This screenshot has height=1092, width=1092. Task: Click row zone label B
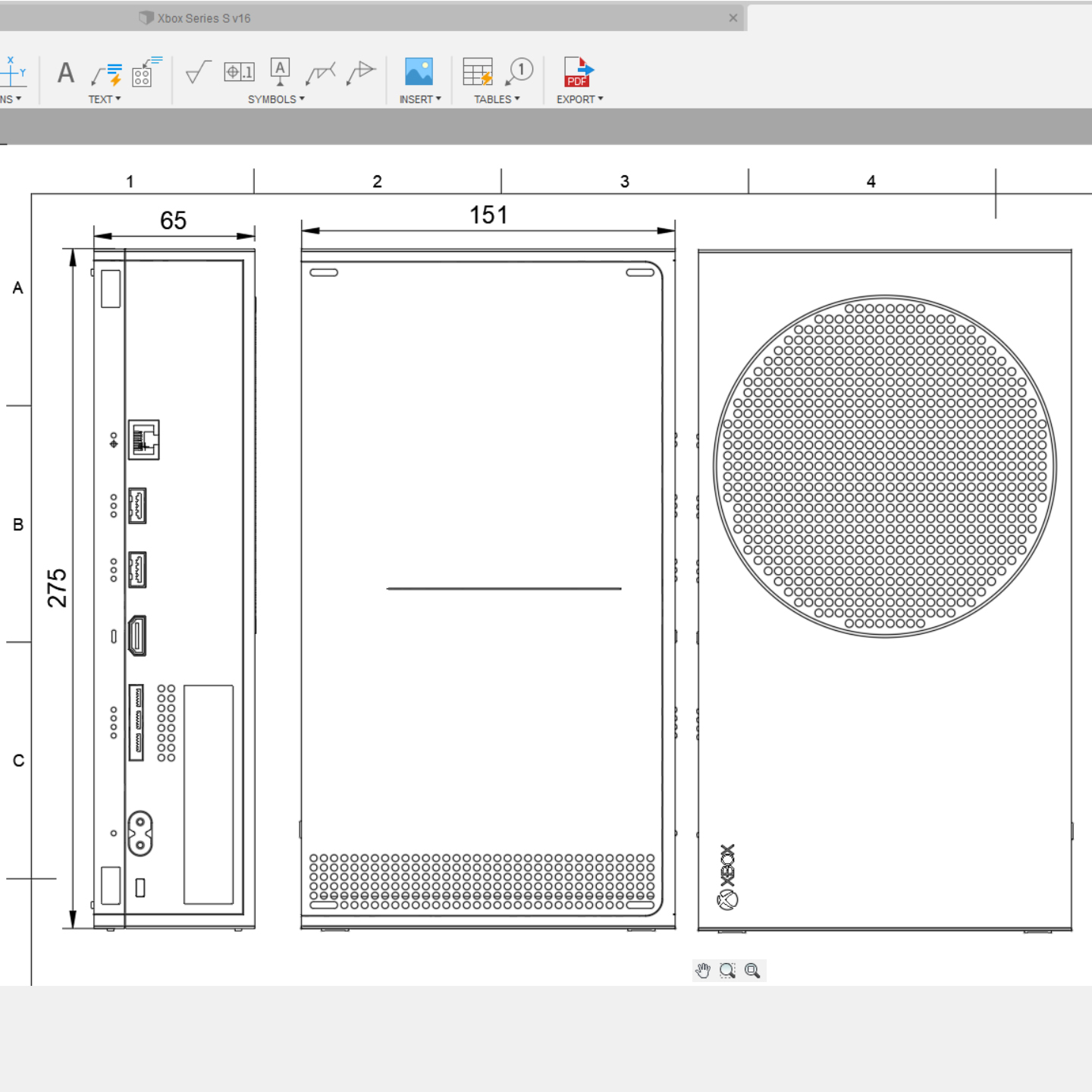pyautogui.click(x=18, y=525)
